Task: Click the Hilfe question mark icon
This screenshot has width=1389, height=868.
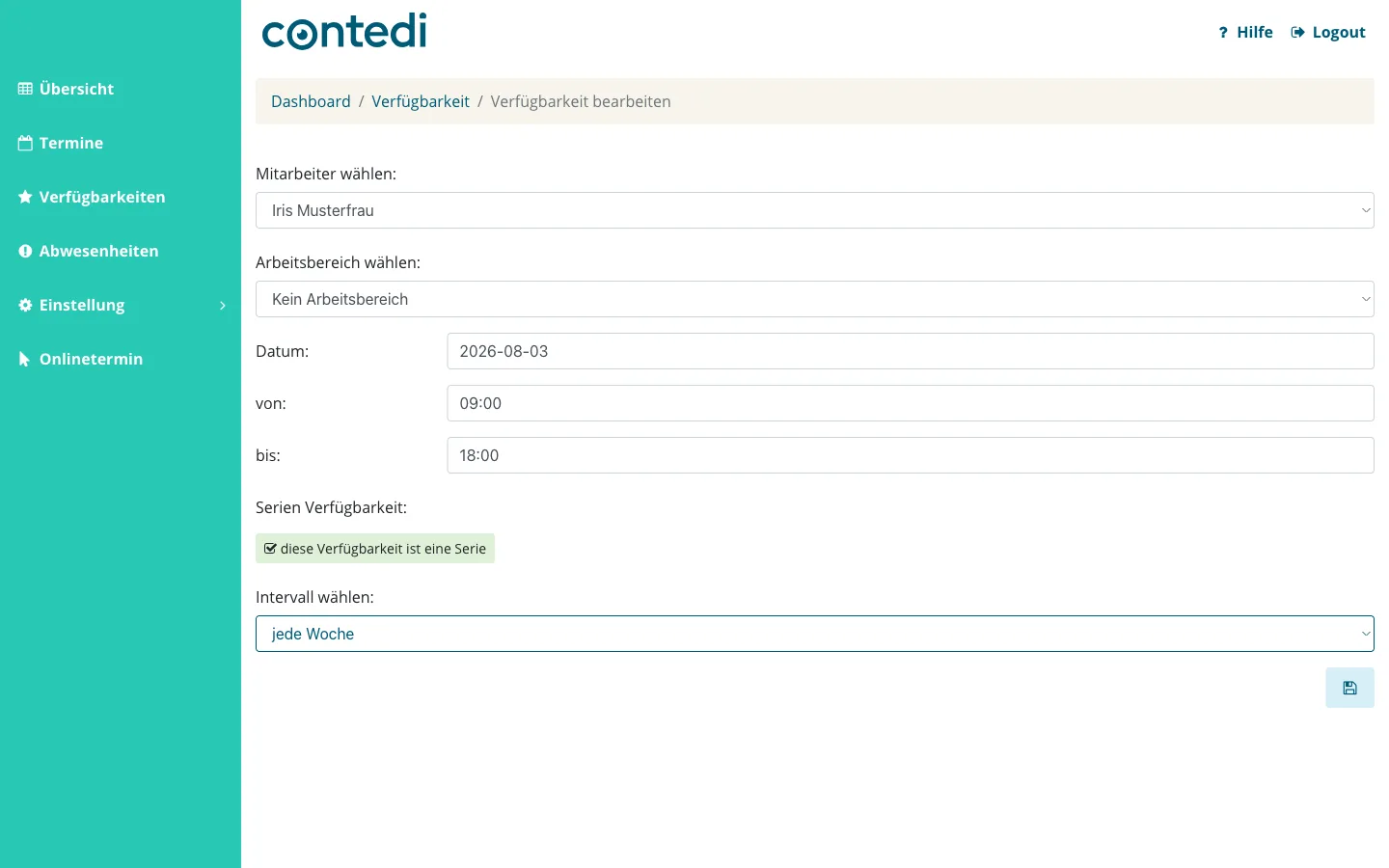Action: click(x=1223, y=32)
